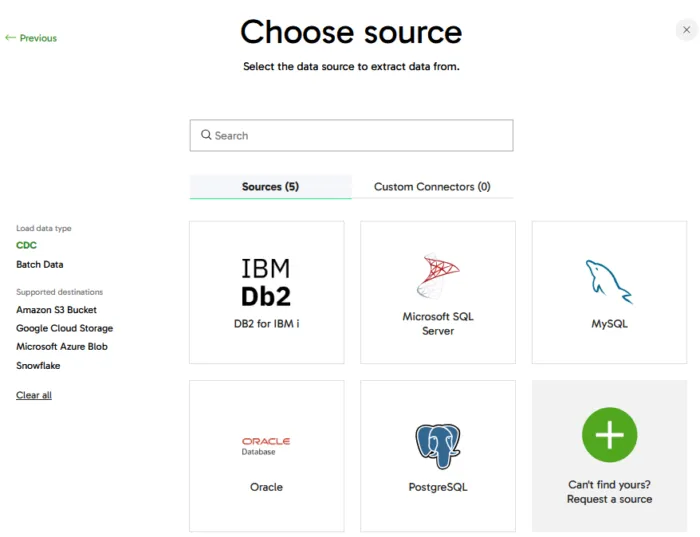This screenshot has width=700, height=537.
Task: Choose the PostgreSQL source label
Action: click(438, 487)
